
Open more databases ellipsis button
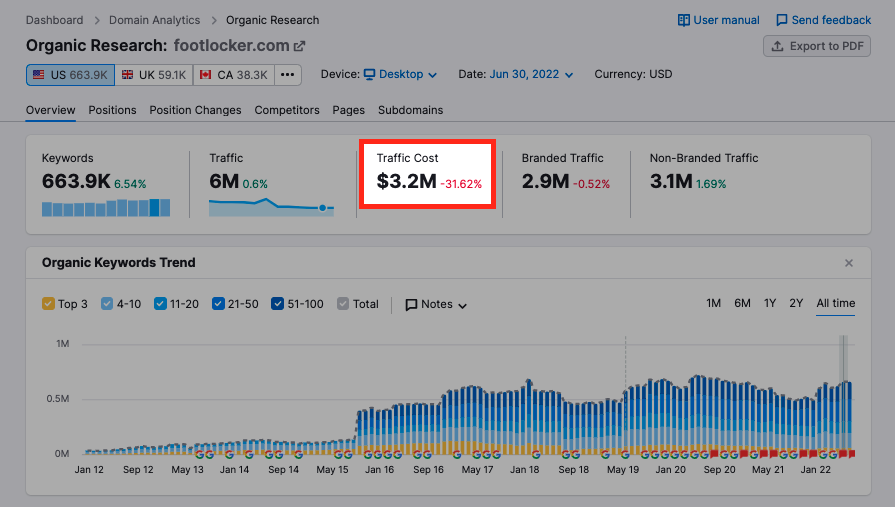pyautogui.click(x=288, y=75)
